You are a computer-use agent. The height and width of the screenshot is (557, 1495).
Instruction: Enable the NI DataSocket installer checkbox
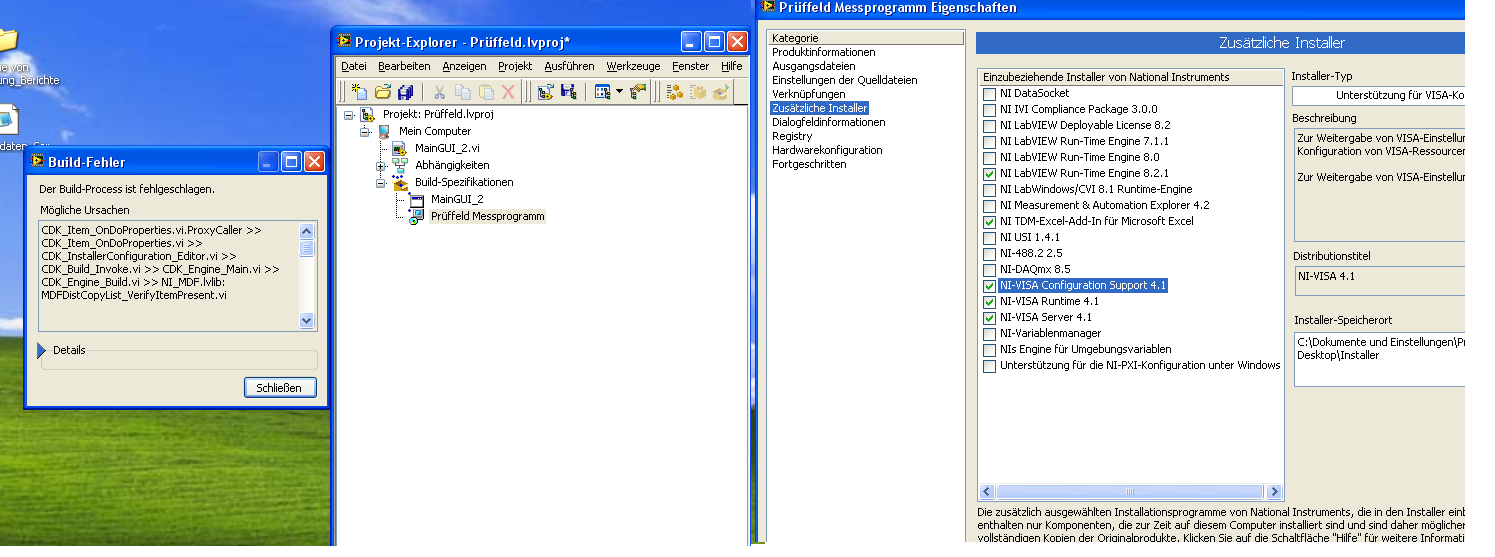990,94
